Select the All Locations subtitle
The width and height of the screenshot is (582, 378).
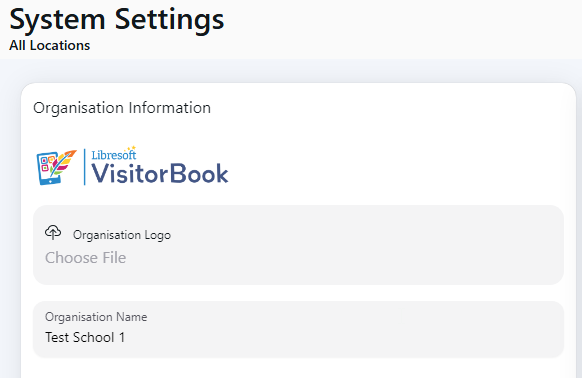50,45
